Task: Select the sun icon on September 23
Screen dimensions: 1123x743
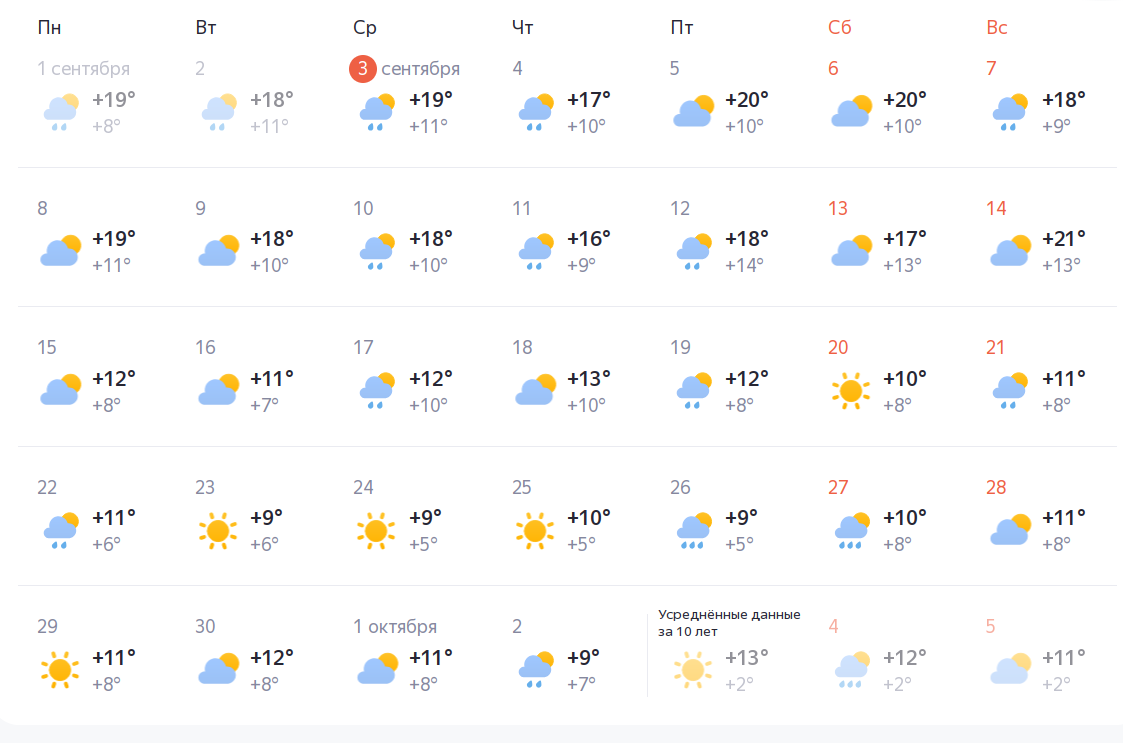Action: (217, 530)
